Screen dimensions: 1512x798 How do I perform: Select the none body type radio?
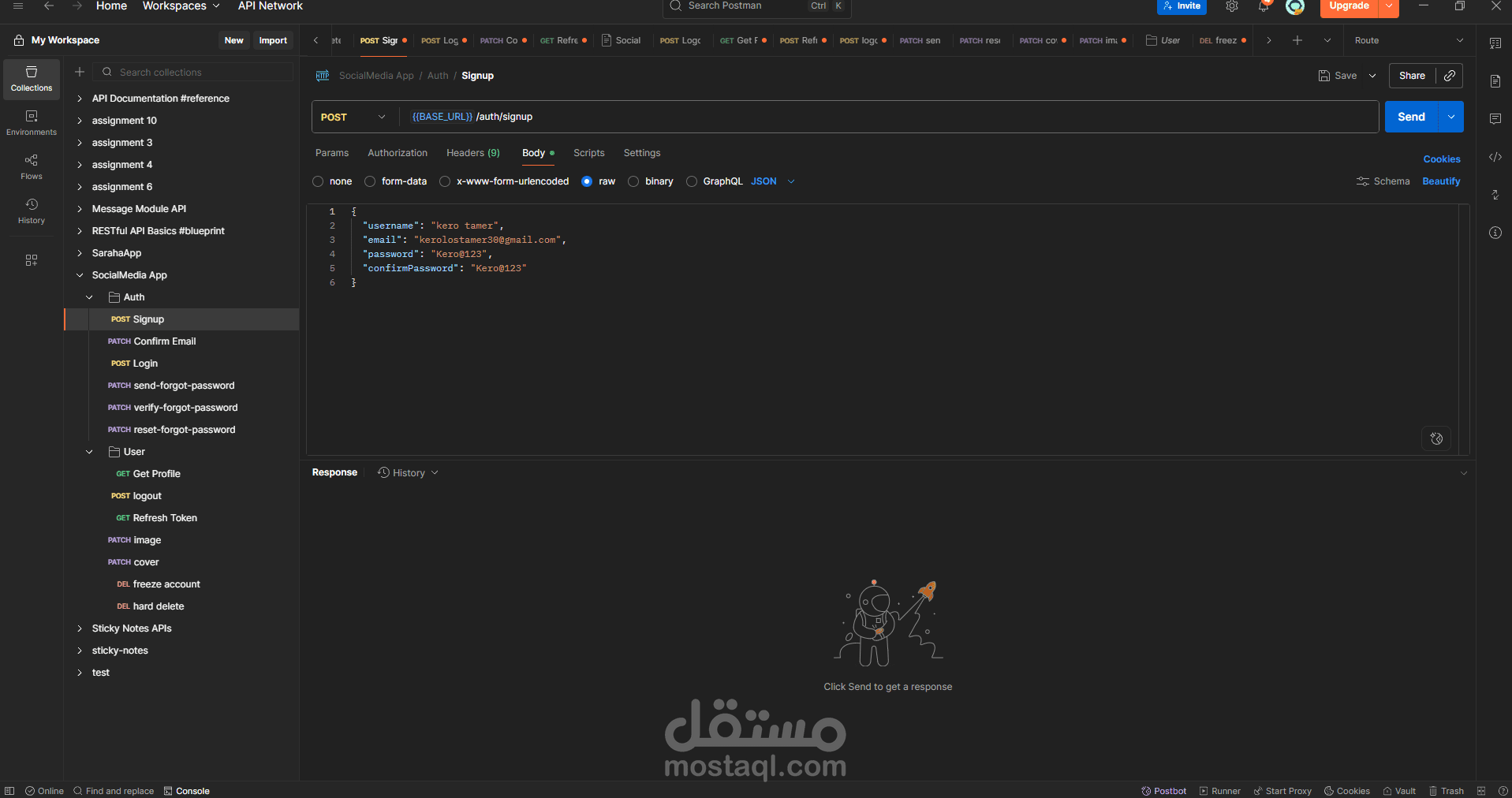tap(318, 181)
